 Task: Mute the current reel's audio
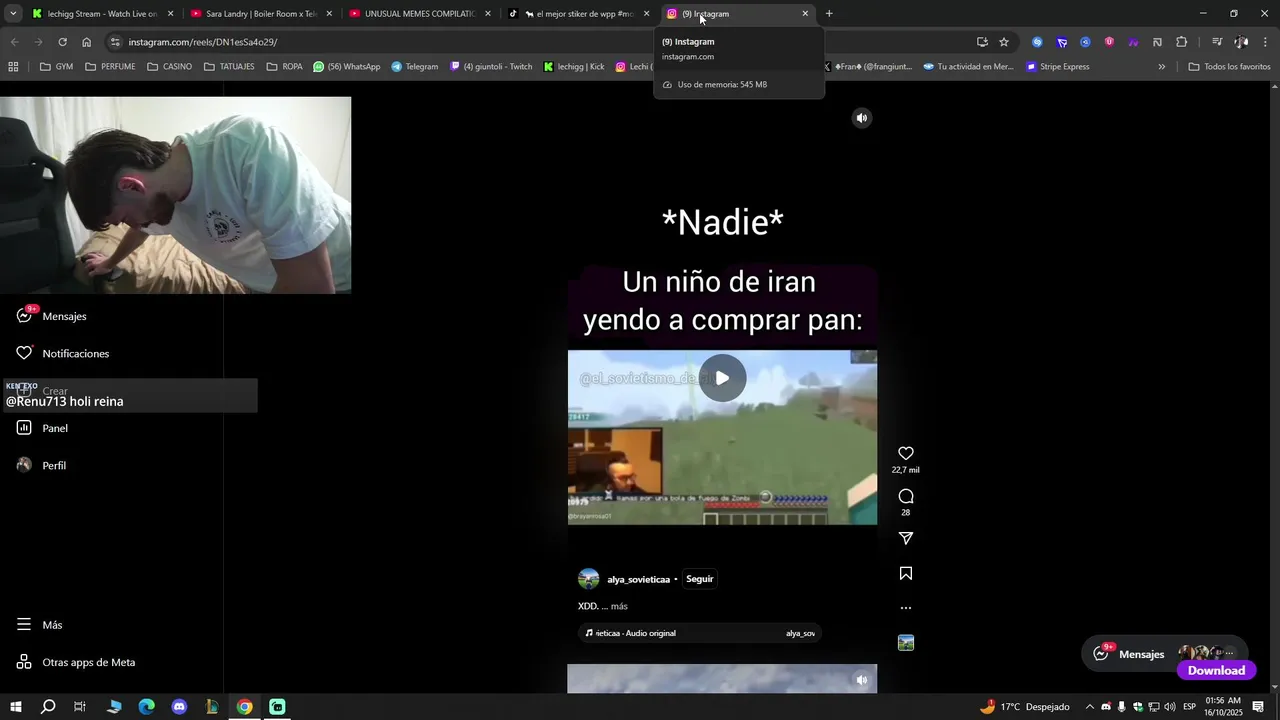pyautogui.click(x=862, y=118)
